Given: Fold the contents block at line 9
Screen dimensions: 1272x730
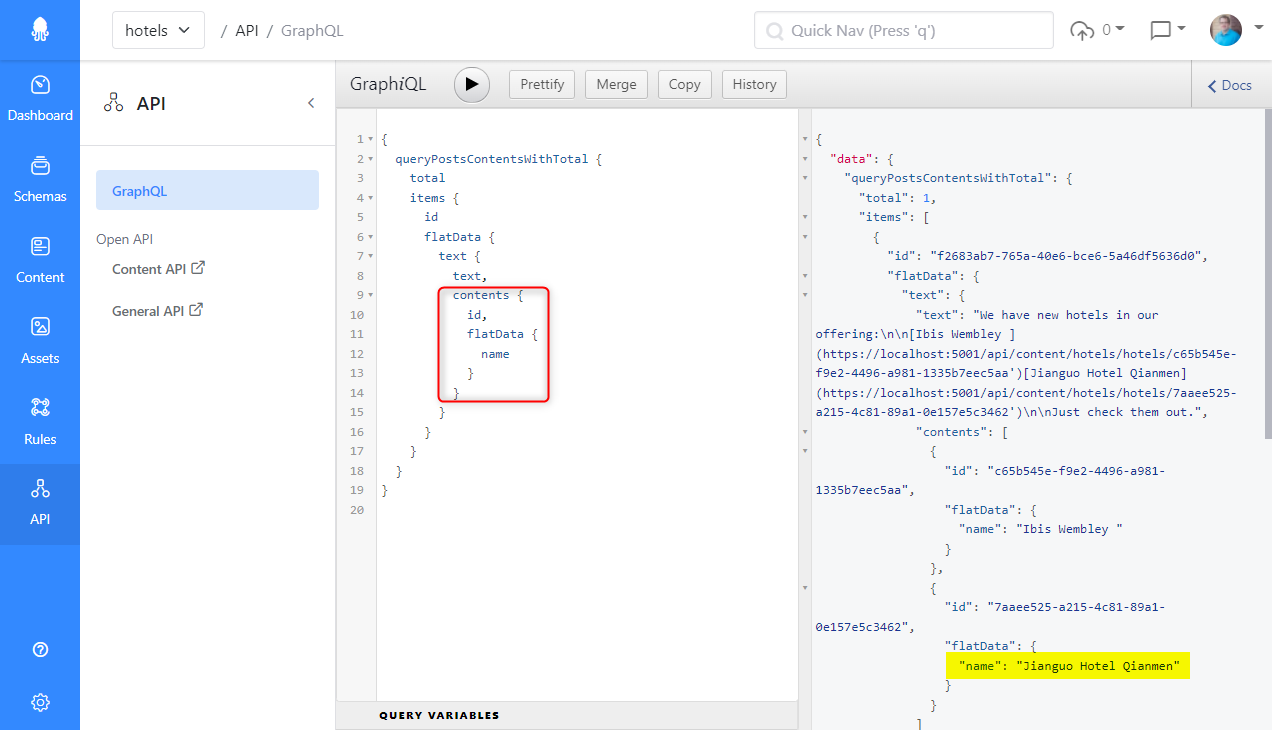Looking at the screenshot, I should (x=371, y=295).
